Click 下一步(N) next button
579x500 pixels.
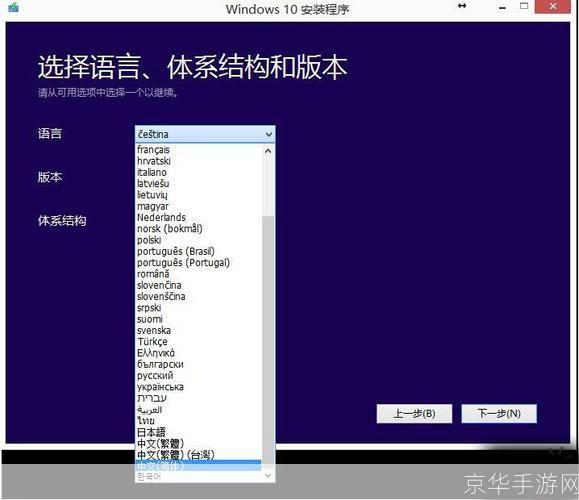pyautogui.click(x=499, y=413)
